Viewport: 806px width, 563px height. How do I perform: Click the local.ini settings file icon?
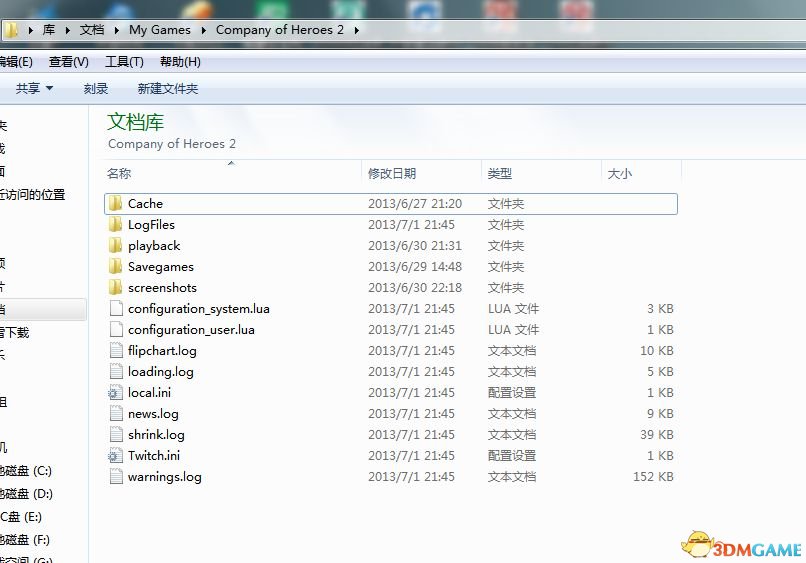coord(116,393)
